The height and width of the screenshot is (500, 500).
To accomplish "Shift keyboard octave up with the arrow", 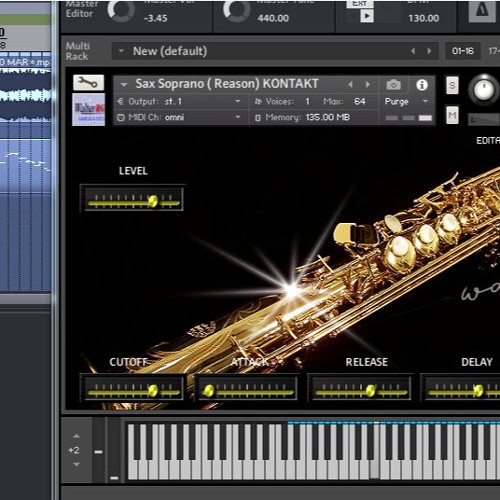I will (x=76, y=436).
